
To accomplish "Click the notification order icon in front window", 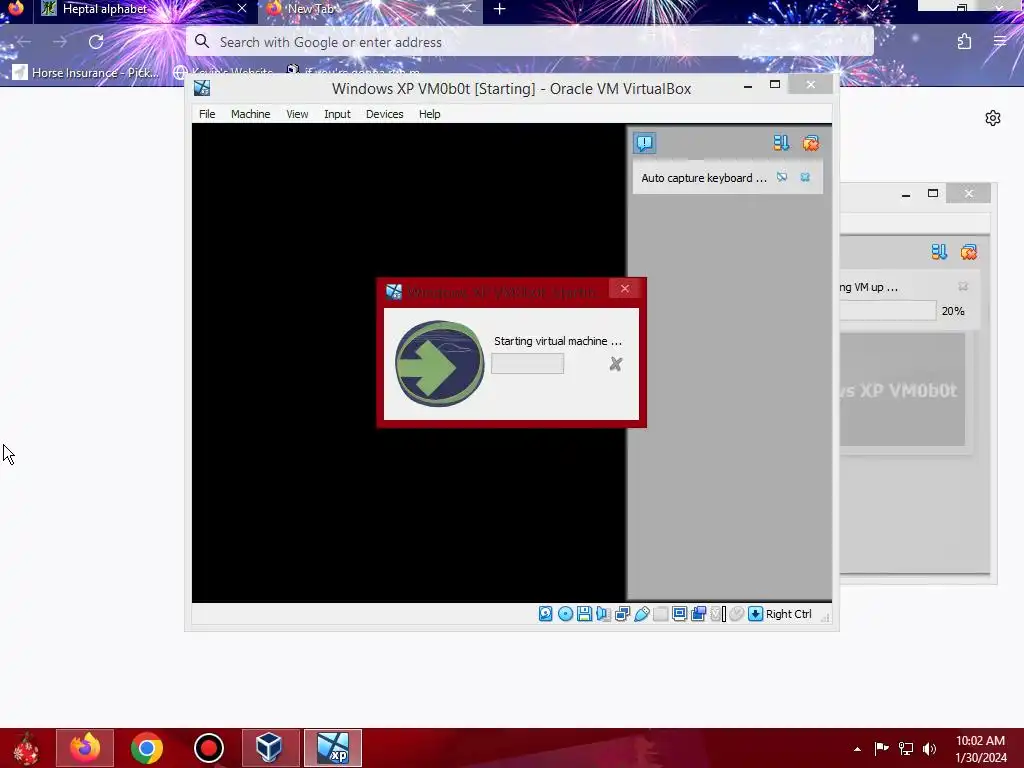I will click(x=781, y=143).
